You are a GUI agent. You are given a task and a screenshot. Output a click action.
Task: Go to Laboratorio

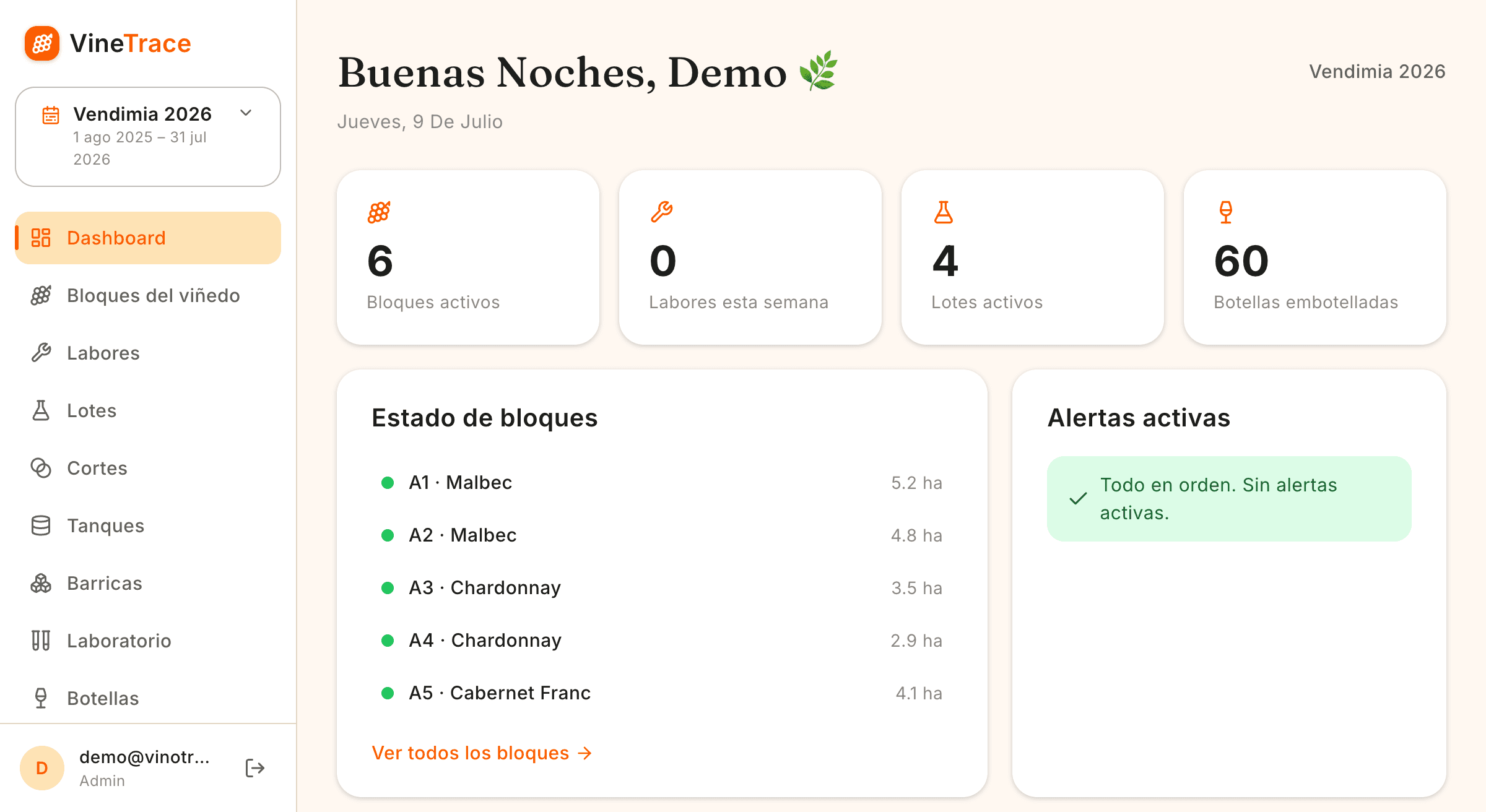pyautogui.click(x=148, y=641)
